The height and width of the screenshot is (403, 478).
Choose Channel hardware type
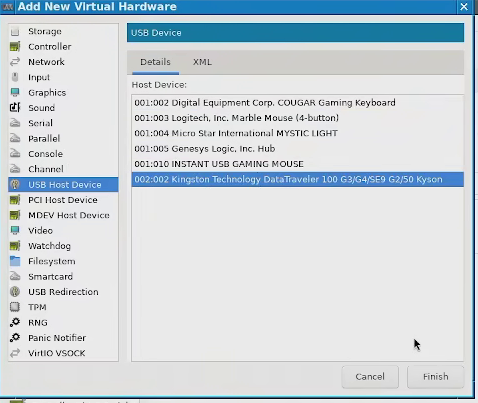[46, 169]
